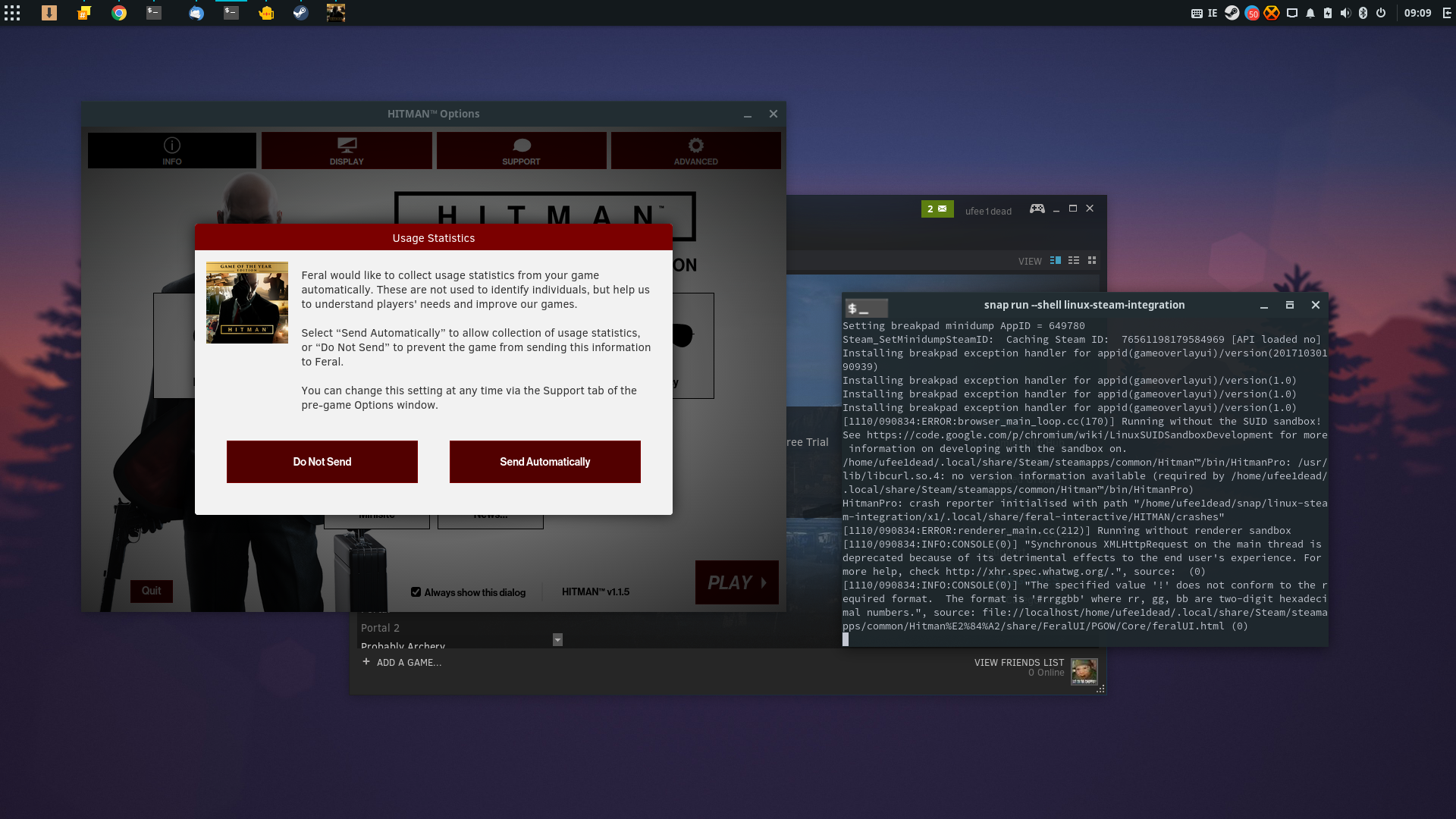Click the friends list avatar thumbnail
Screen dimensions: 1456x819
pos(1084,671)
